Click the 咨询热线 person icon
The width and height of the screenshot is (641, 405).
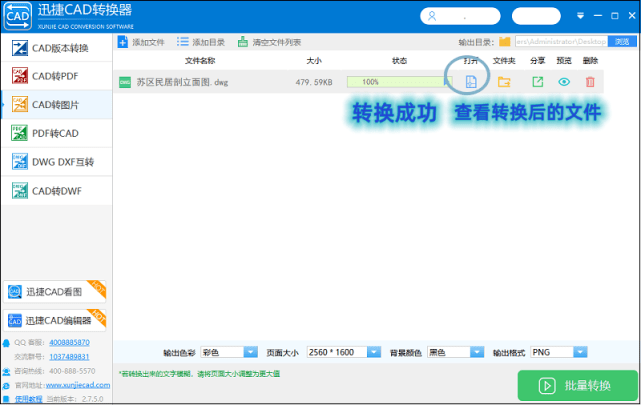[x=6, y=371]
